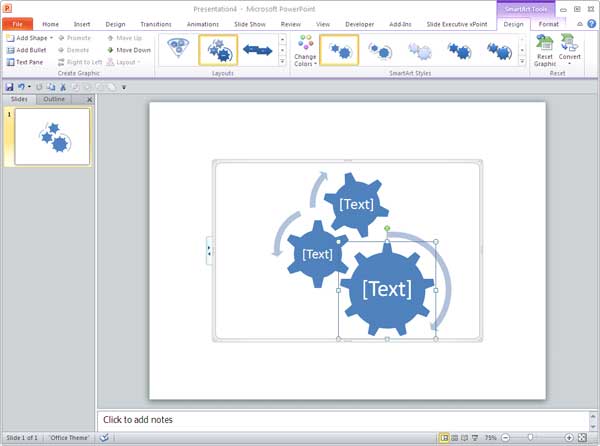Select the opposing arrows layout
Screen dimensions: 600x446
click(x=258, y=50)
